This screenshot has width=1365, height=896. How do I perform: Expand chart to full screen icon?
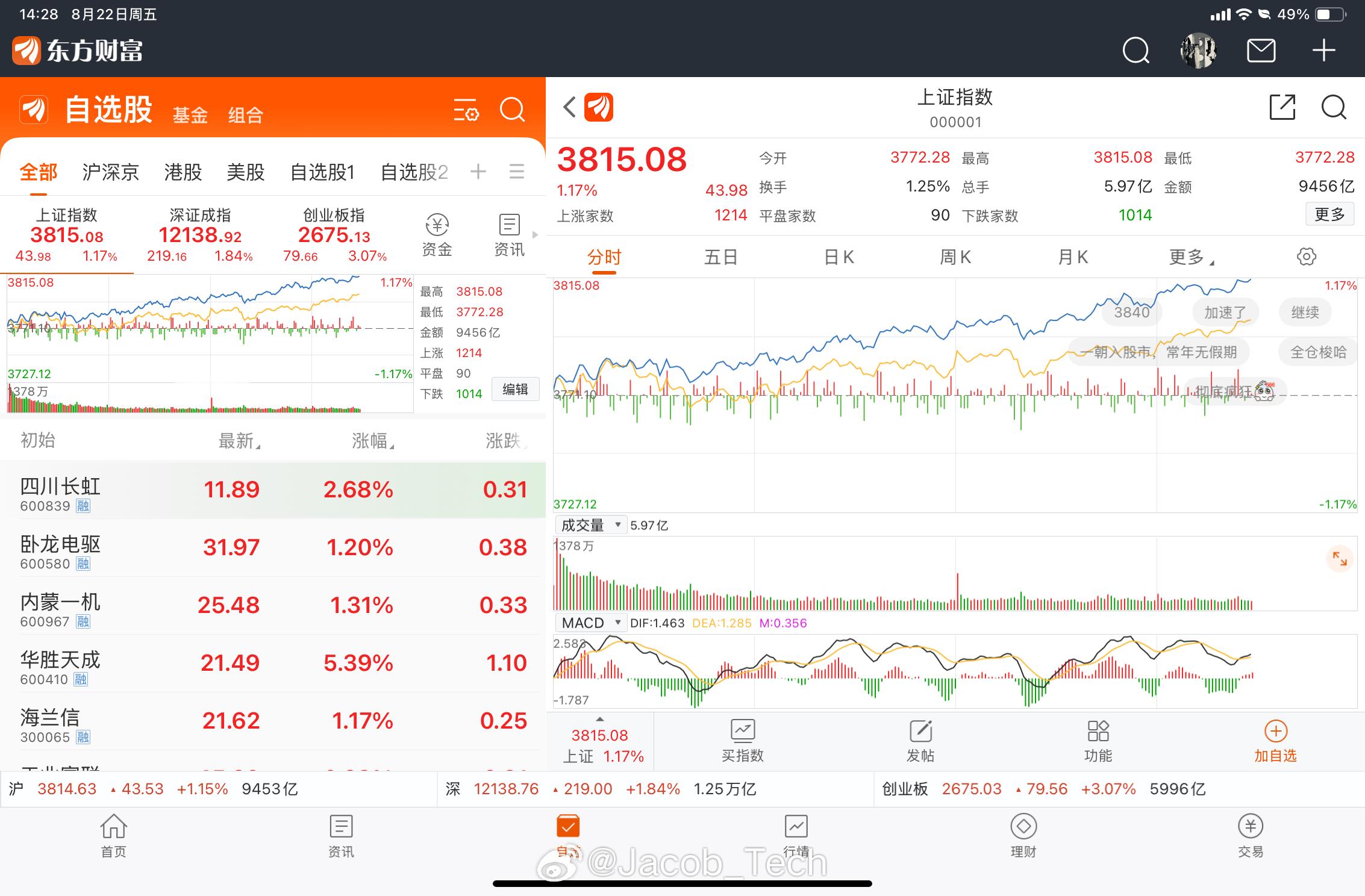click(x=1340, y=559)
